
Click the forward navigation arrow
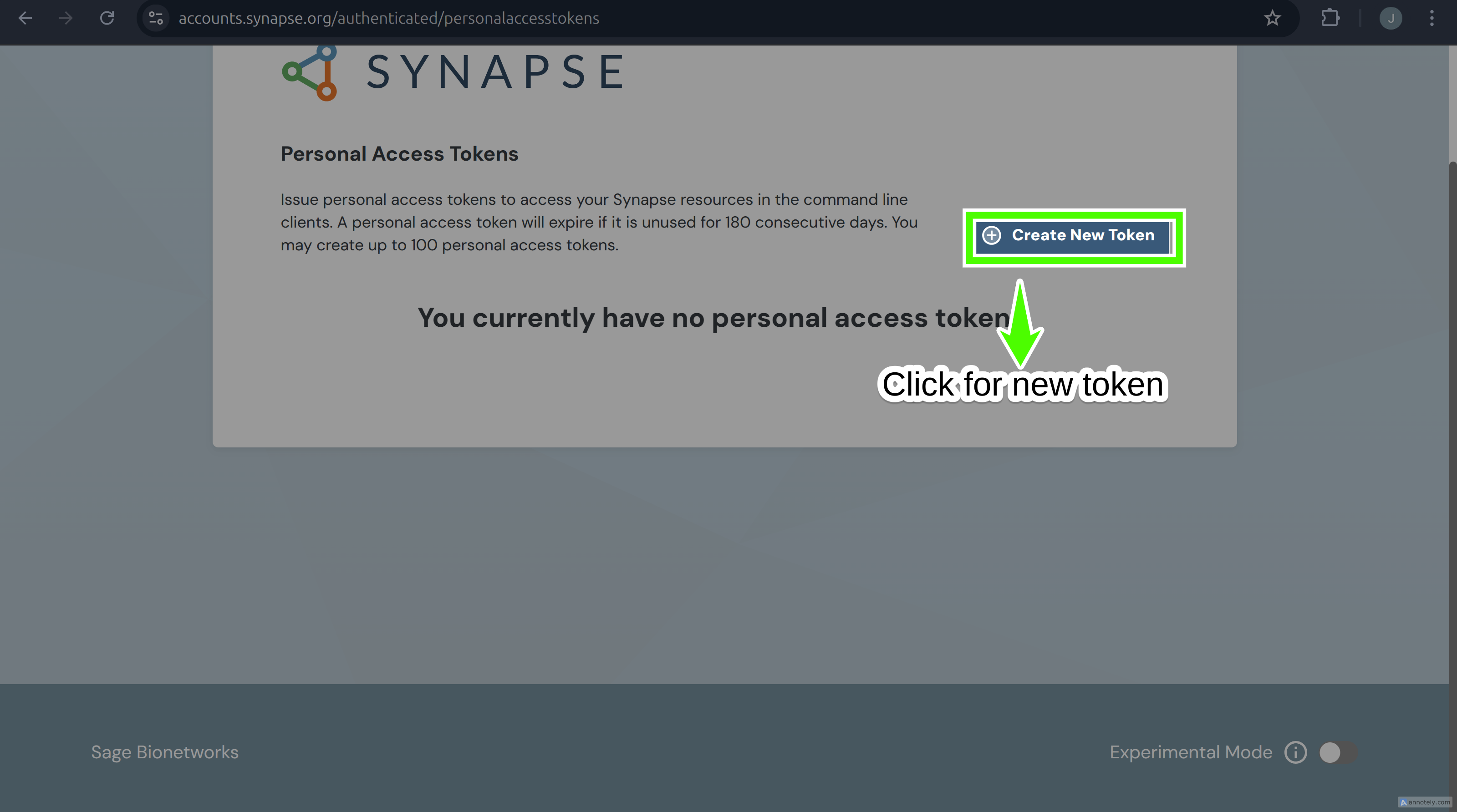pos(66,18)
